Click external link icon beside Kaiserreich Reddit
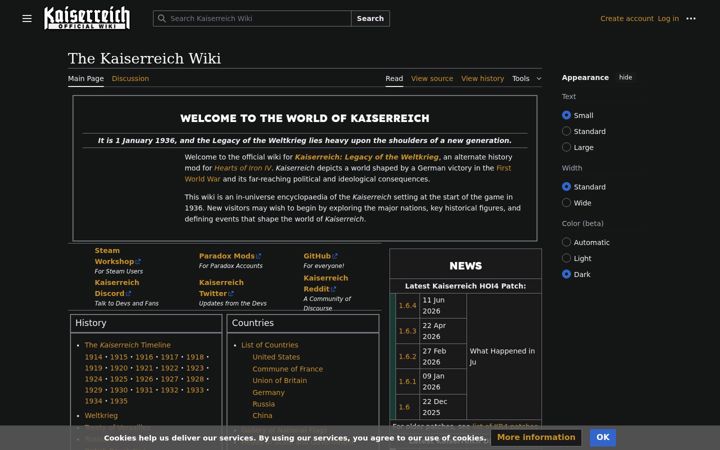 tap(333, 289)
